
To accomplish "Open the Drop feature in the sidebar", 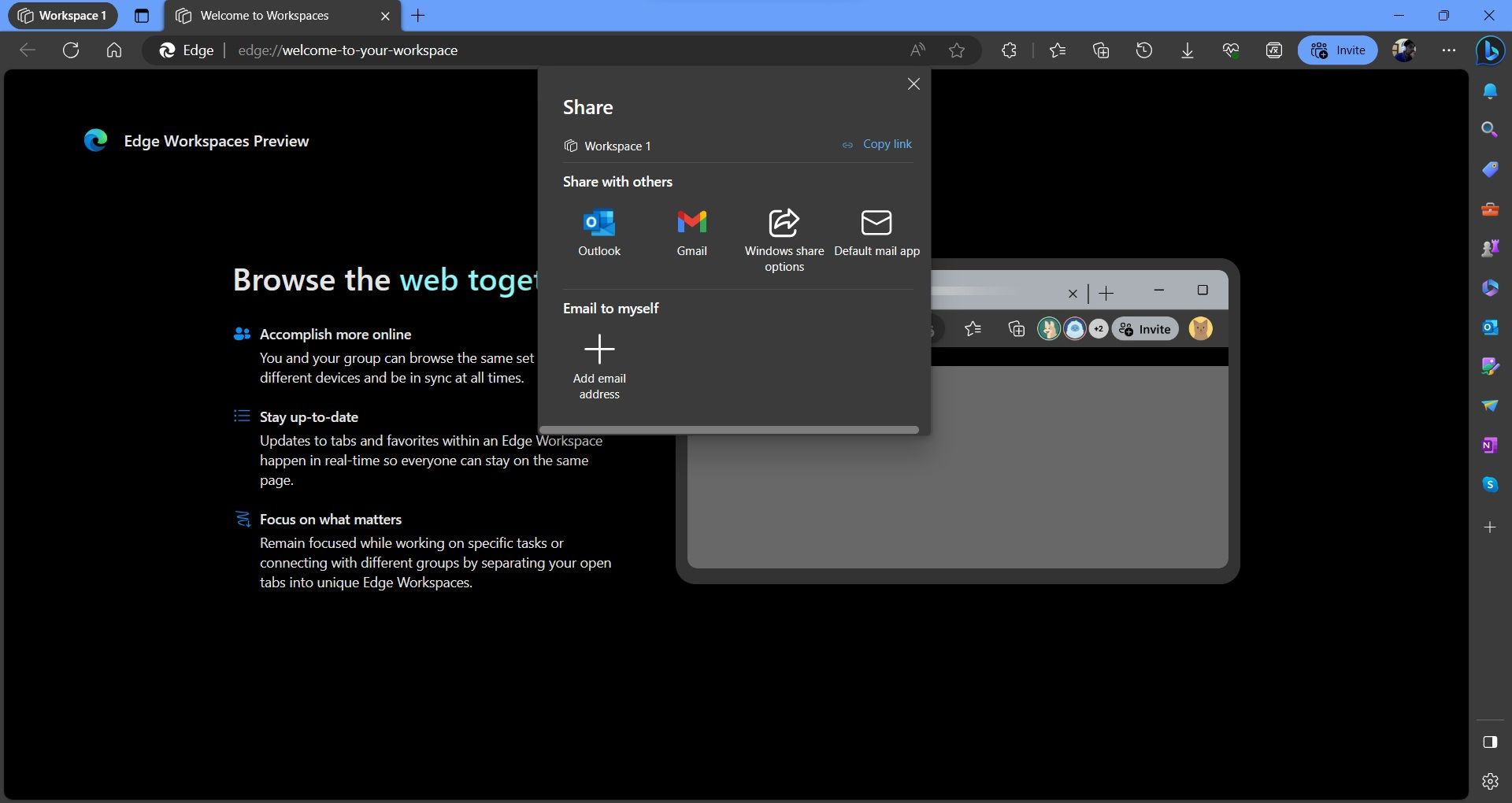I will (1489, 405).
